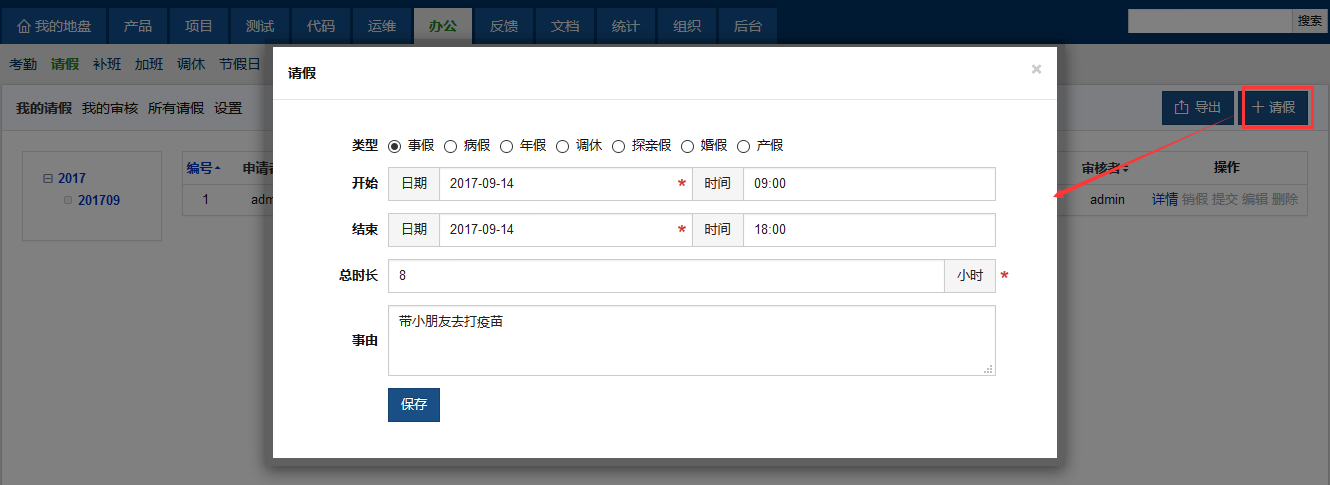Open the 请假 submenu item
Screen dimensions: 1330x485
pyautogui.click(x=65, y=64)
